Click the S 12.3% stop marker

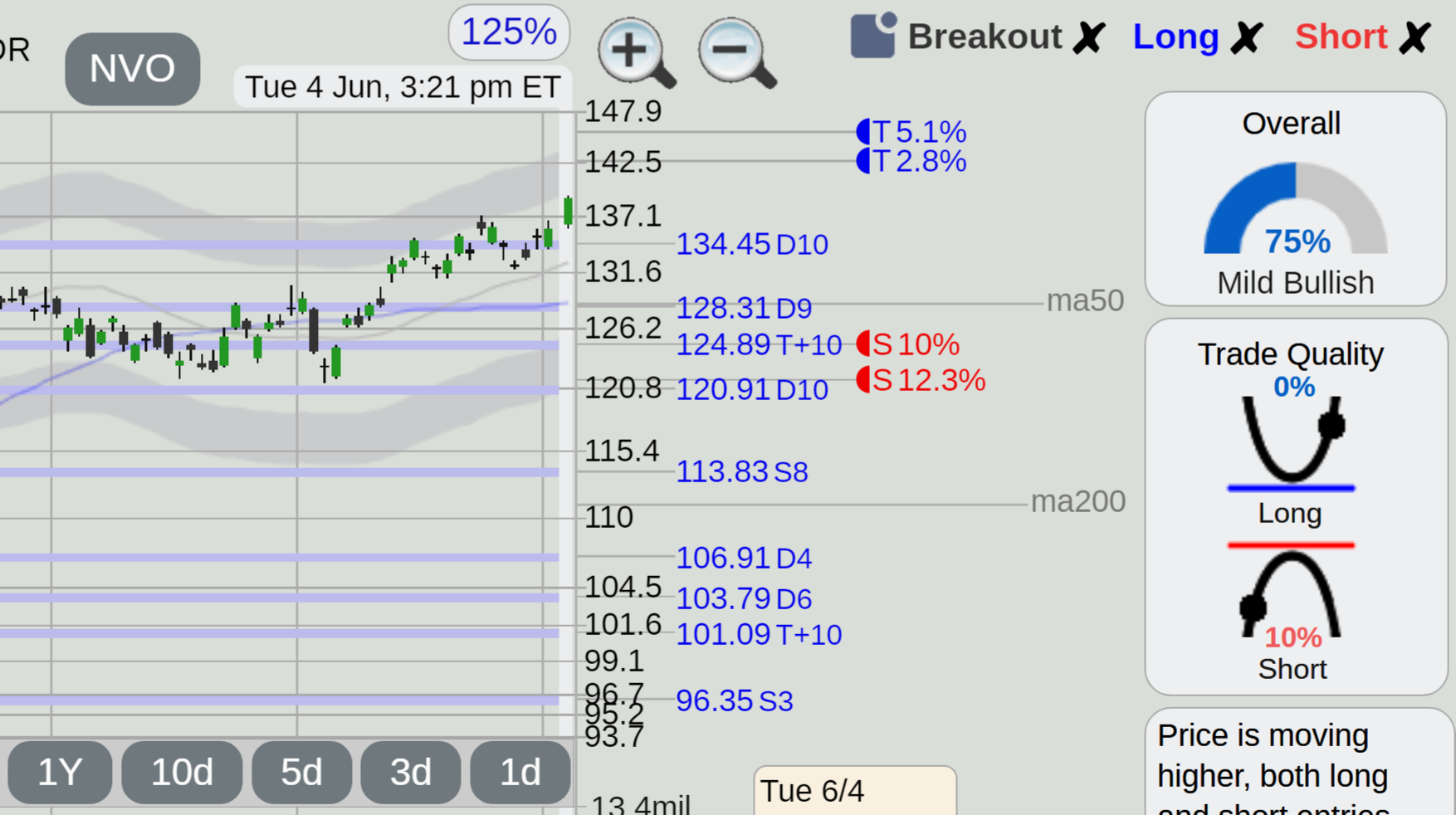(921, 380)
